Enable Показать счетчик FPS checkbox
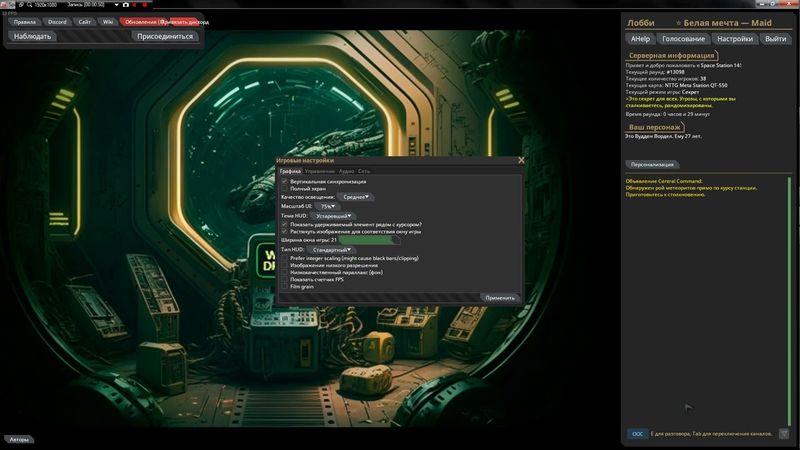Viewport: 800px width, 450px height. 285,279
